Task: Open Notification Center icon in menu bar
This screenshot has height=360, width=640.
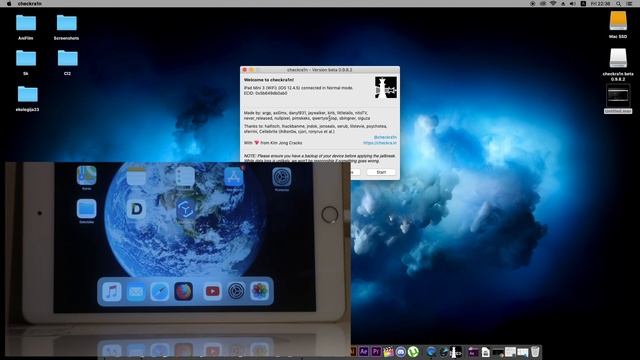Action: [x=629, y=3]
